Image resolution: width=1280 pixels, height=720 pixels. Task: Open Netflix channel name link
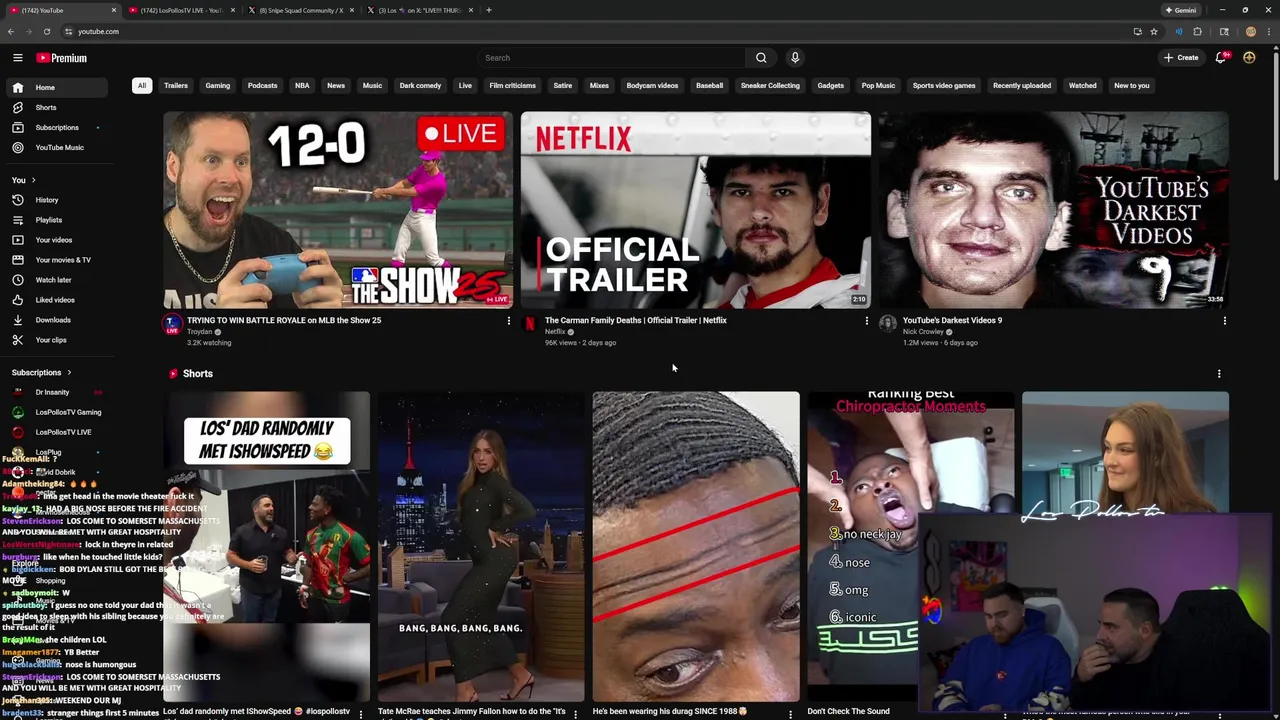tap(555, 332)
